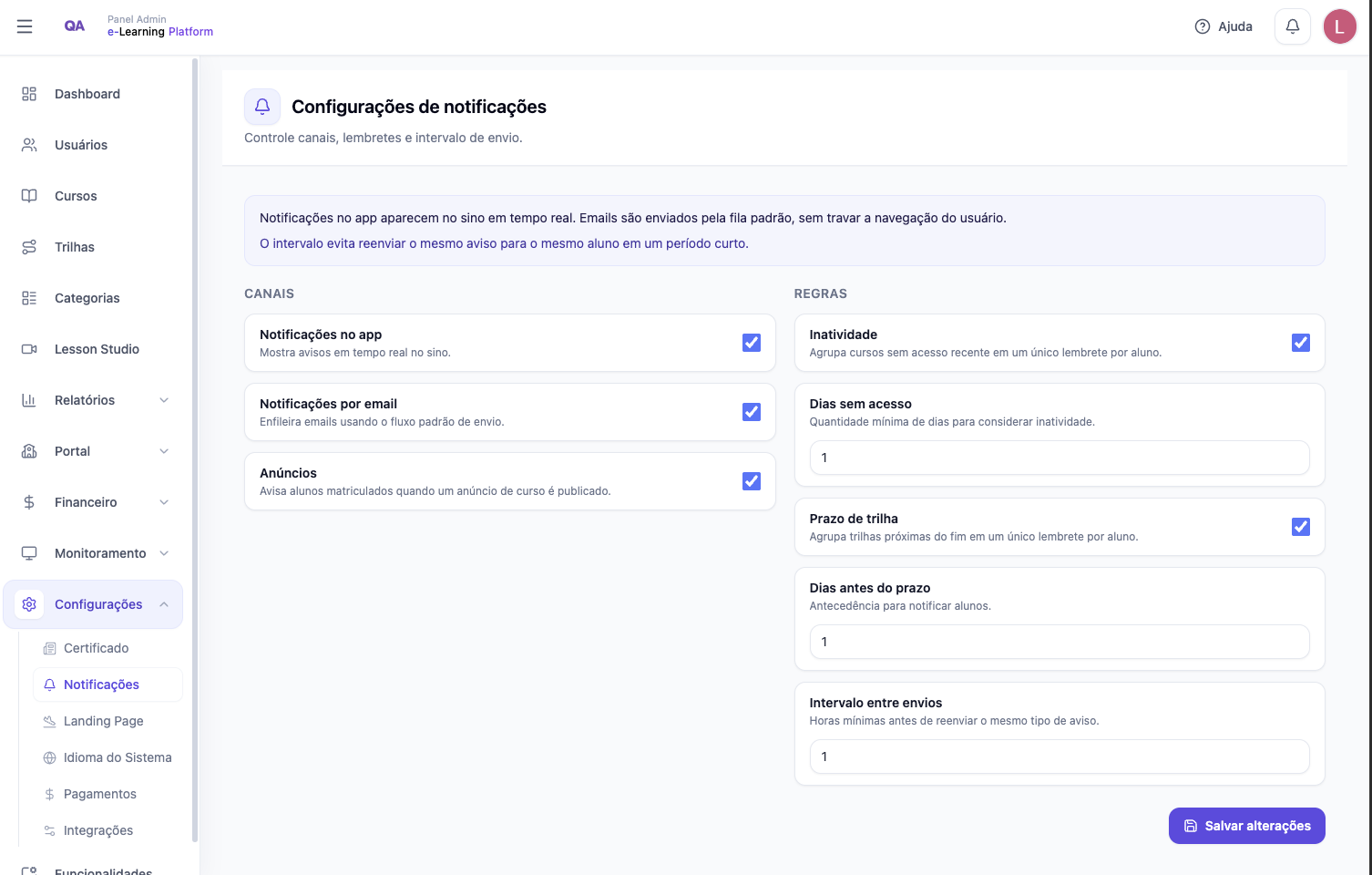Click the Configurações de notificações heading

pyautogui.click(x=419, y=107)
